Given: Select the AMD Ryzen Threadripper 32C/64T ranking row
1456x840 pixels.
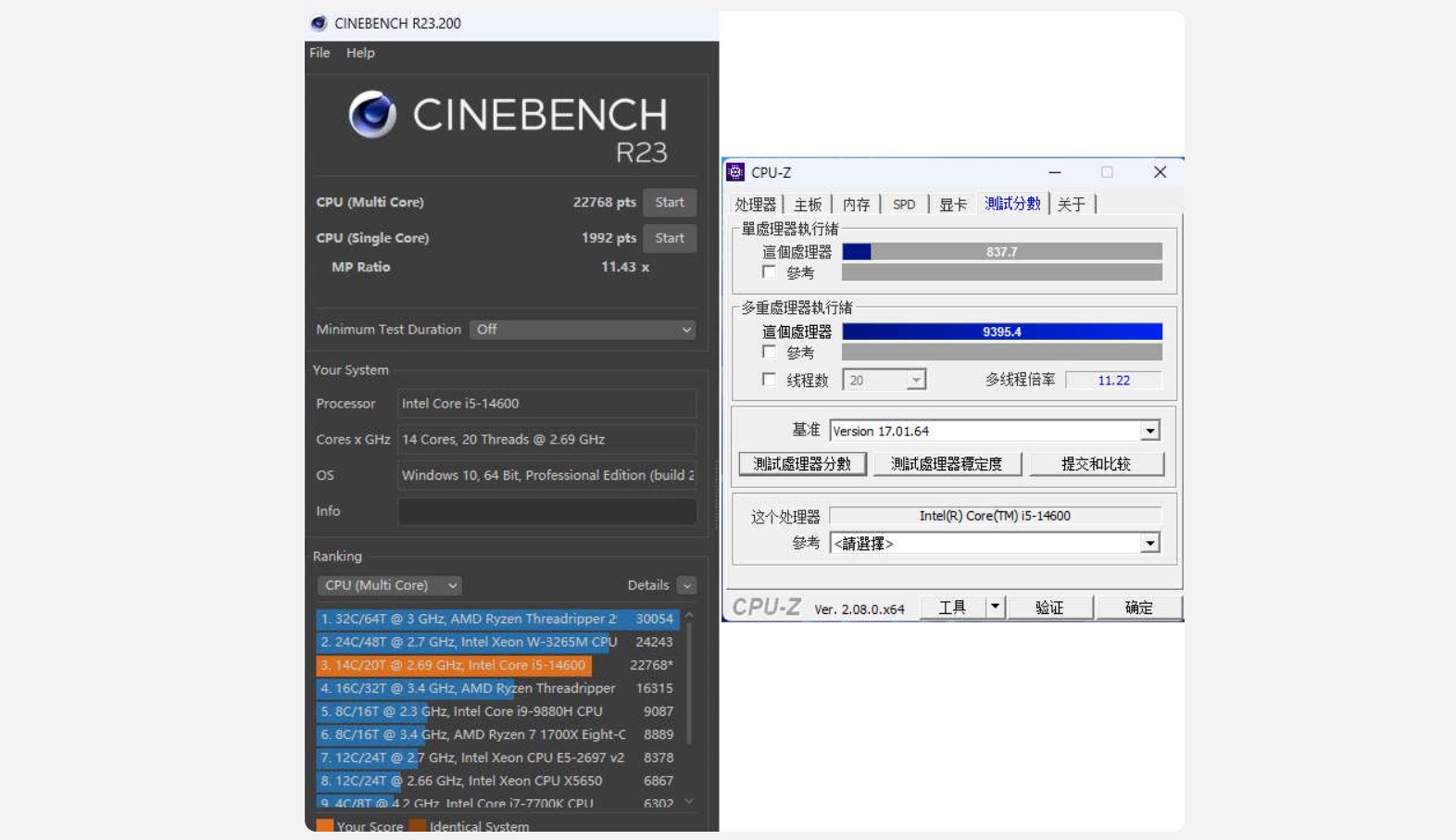Looking at the screenshot, I should (x=497, y=619).
